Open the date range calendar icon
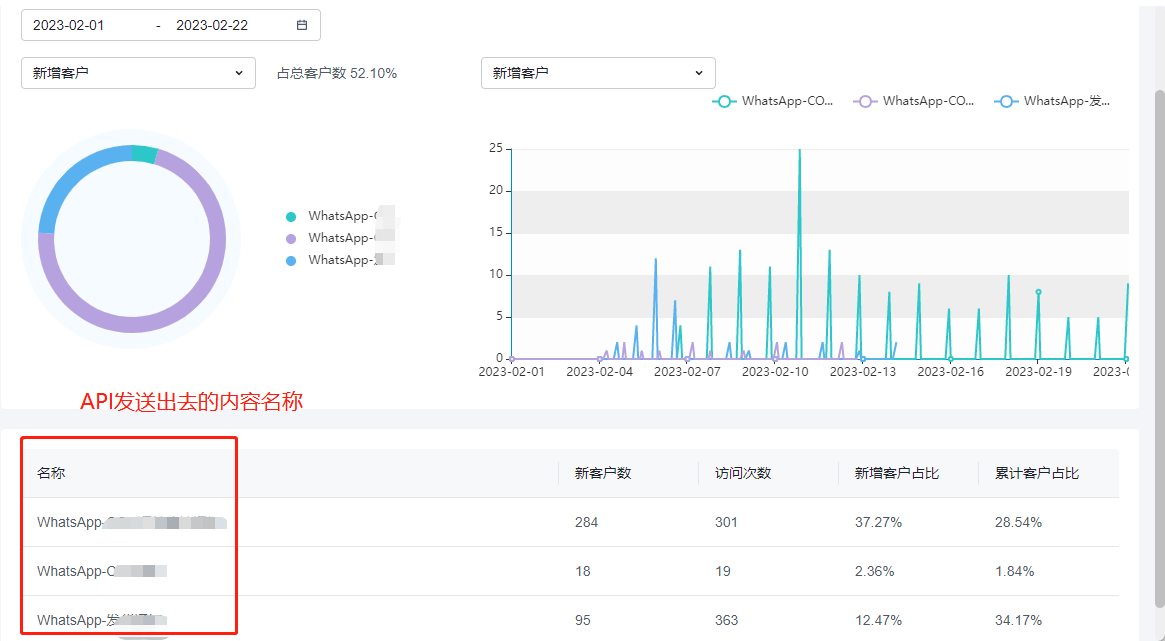Screen dimensions: 1165x641 tap(302, 25)
